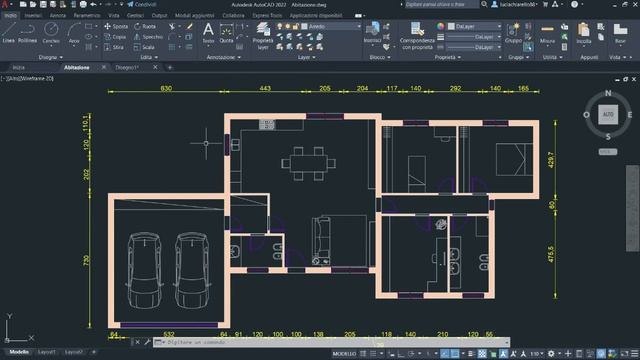Toggle snap mode in status bar
The image size is (640, 360).
click(373, 354)
